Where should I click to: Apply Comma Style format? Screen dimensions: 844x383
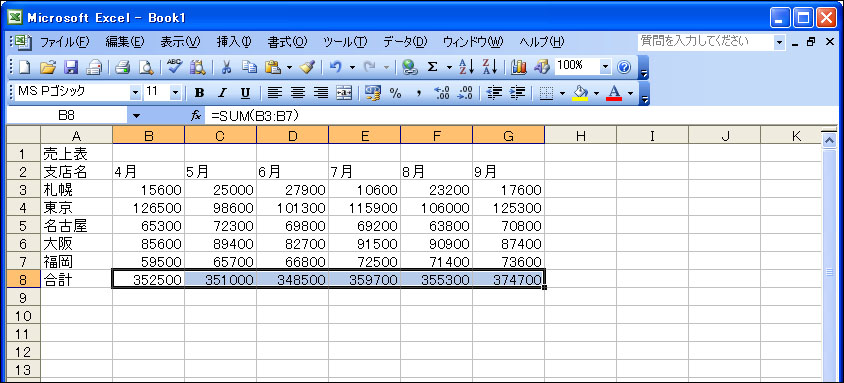(x=418, y=93)
